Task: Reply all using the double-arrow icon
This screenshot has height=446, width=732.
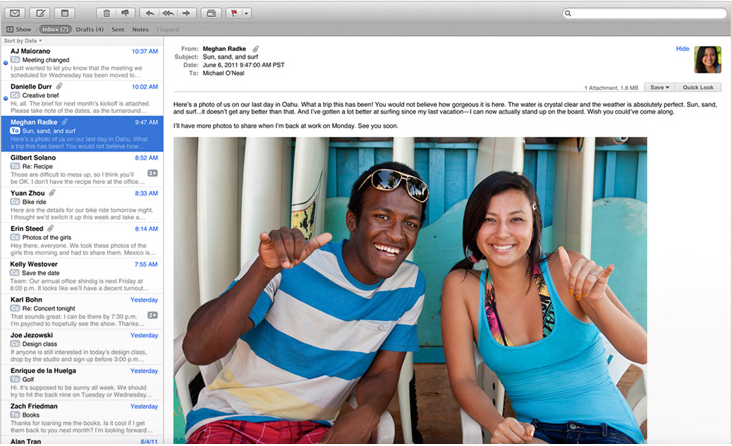Action: tap(168, 13)
